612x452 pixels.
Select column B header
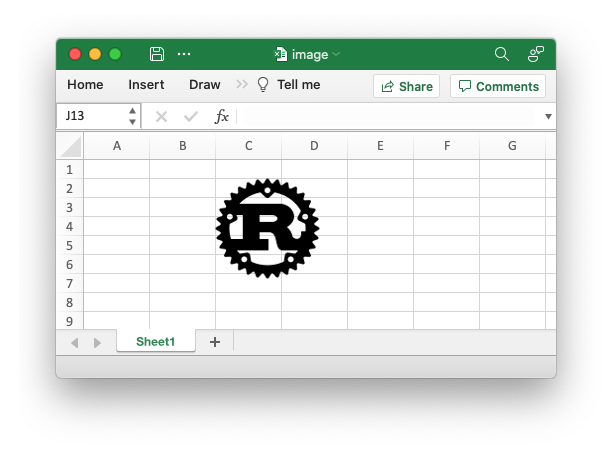pyautogui.click(x=183, y=146)
